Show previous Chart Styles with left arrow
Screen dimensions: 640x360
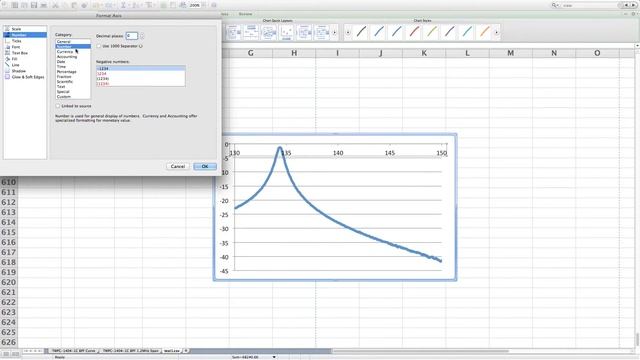(348, 32)
